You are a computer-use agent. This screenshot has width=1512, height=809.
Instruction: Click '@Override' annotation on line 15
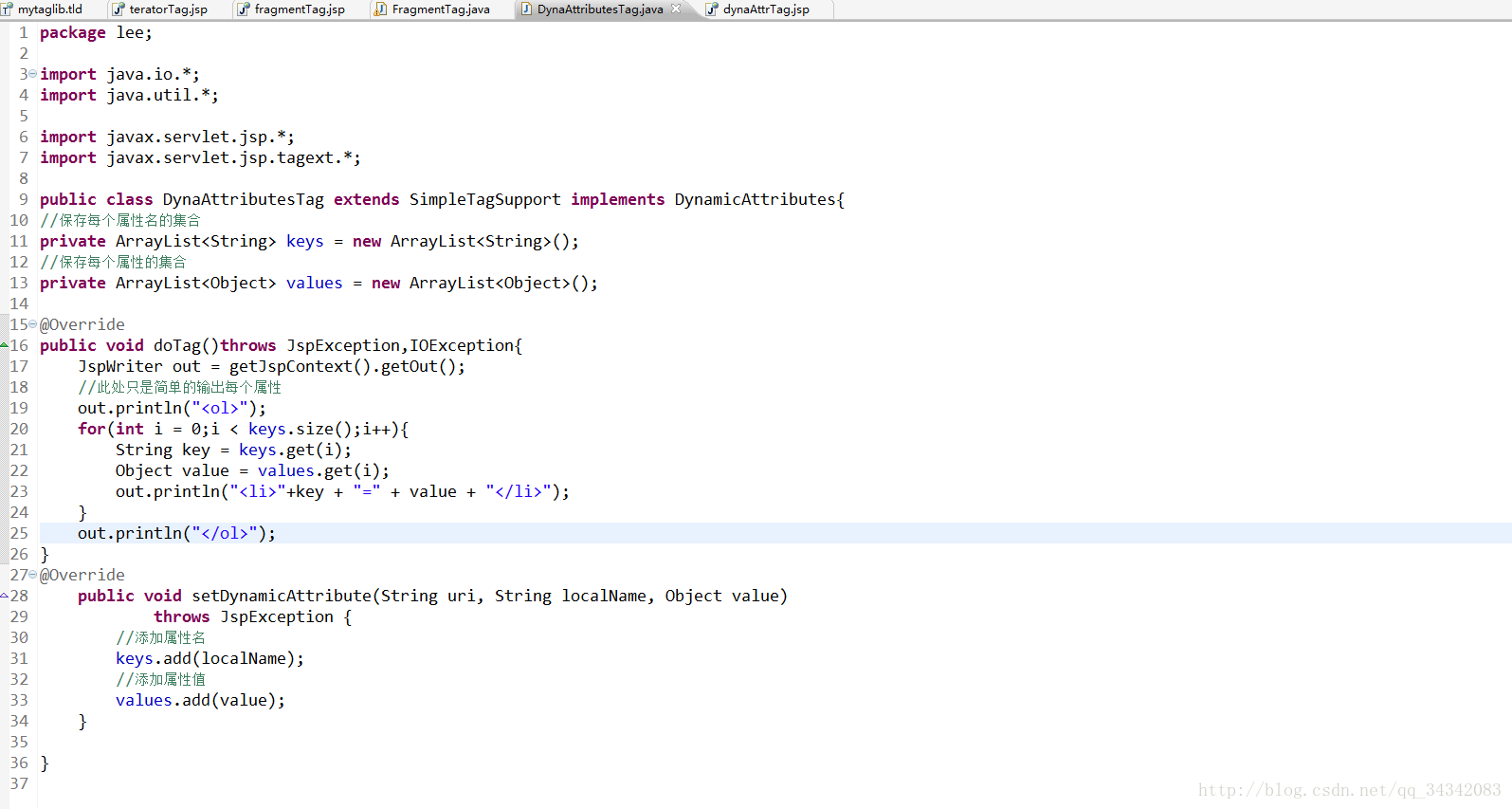pyautogui.click(x=82, y=324)
